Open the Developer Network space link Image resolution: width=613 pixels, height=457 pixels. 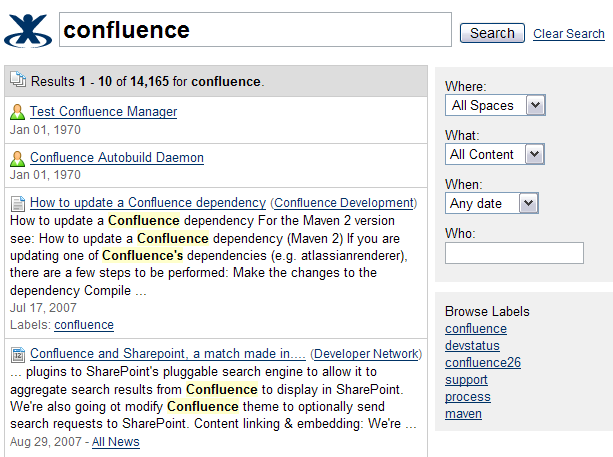pyautogui.click(x=366, y=354)
